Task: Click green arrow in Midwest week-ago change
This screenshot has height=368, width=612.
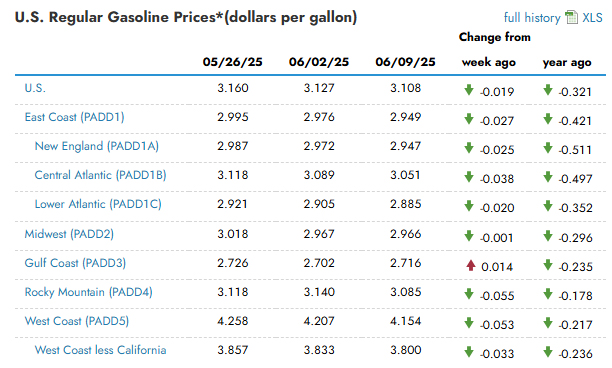Action: click(x=469, y=236)
